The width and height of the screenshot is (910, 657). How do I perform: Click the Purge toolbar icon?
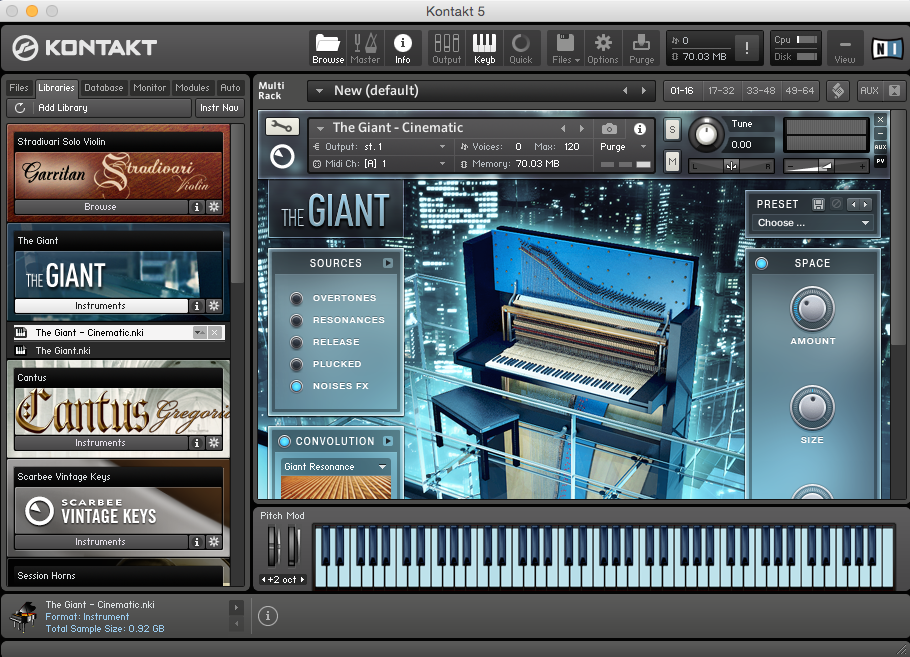point(641,48)
